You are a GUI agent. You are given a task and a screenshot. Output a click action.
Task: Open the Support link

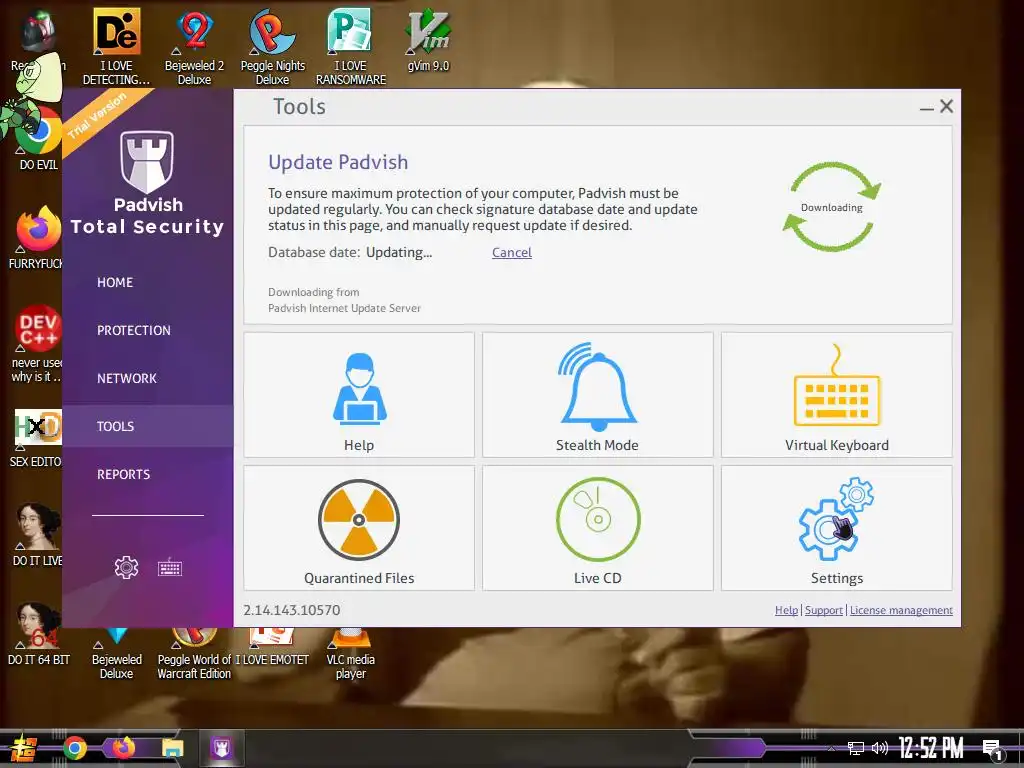824,610
